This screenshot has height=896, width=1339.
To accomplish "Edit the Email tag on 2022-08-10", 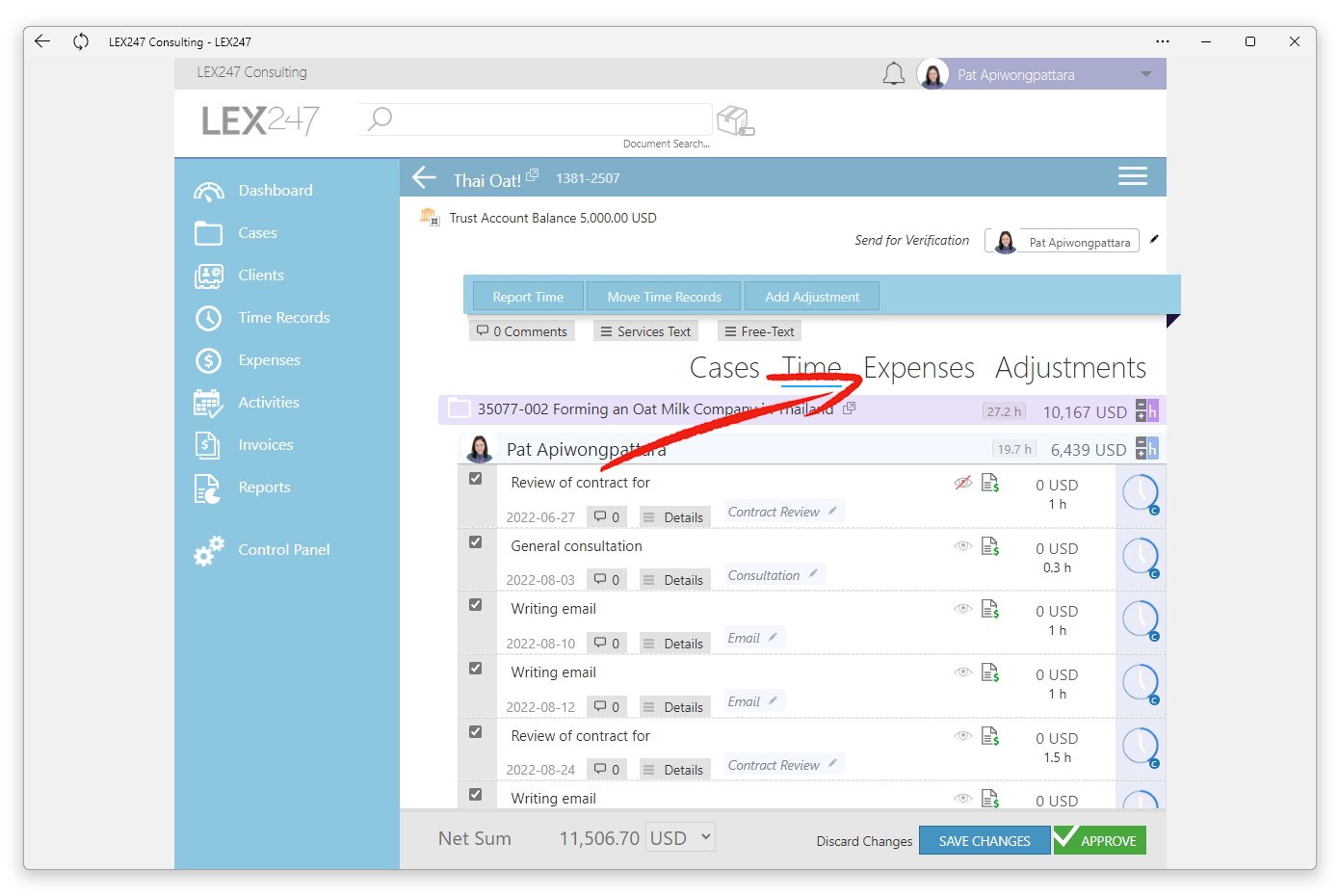I will (773, 637).
